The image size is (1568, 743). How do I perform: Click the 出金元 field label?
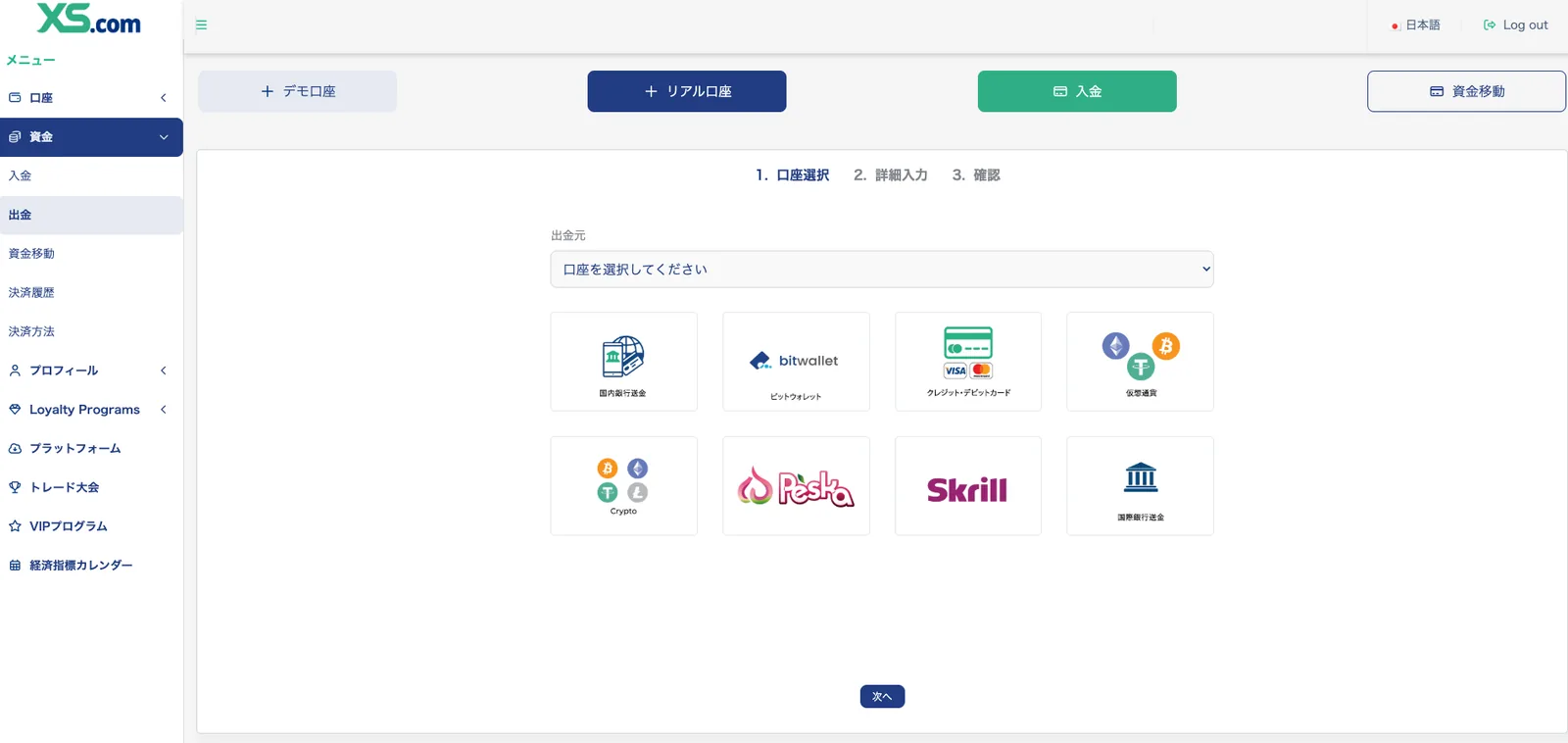click(568, 236)
